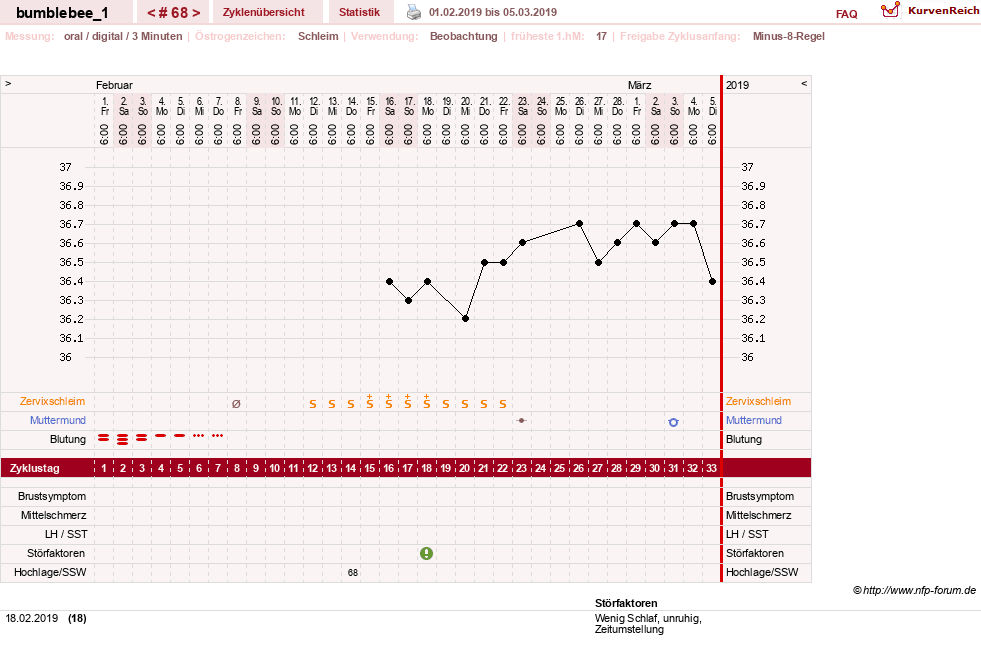981x656 pixels.
Task: Open the nfp-forum.de copyright link
Action: tap(914, 590)
